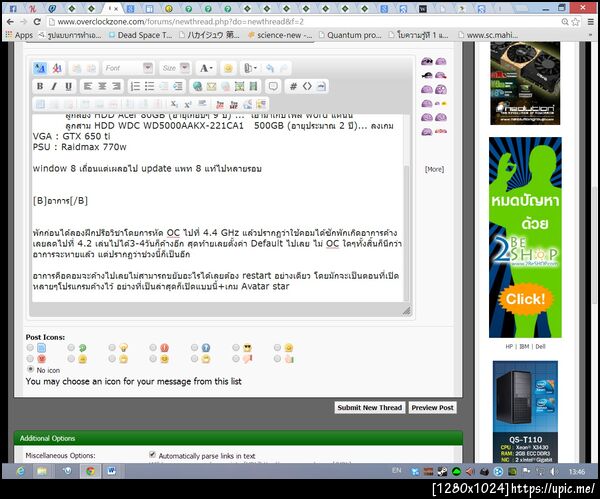Open the Font dropdown
Screen dimensions: 600x499
click(x=128, y=68)
